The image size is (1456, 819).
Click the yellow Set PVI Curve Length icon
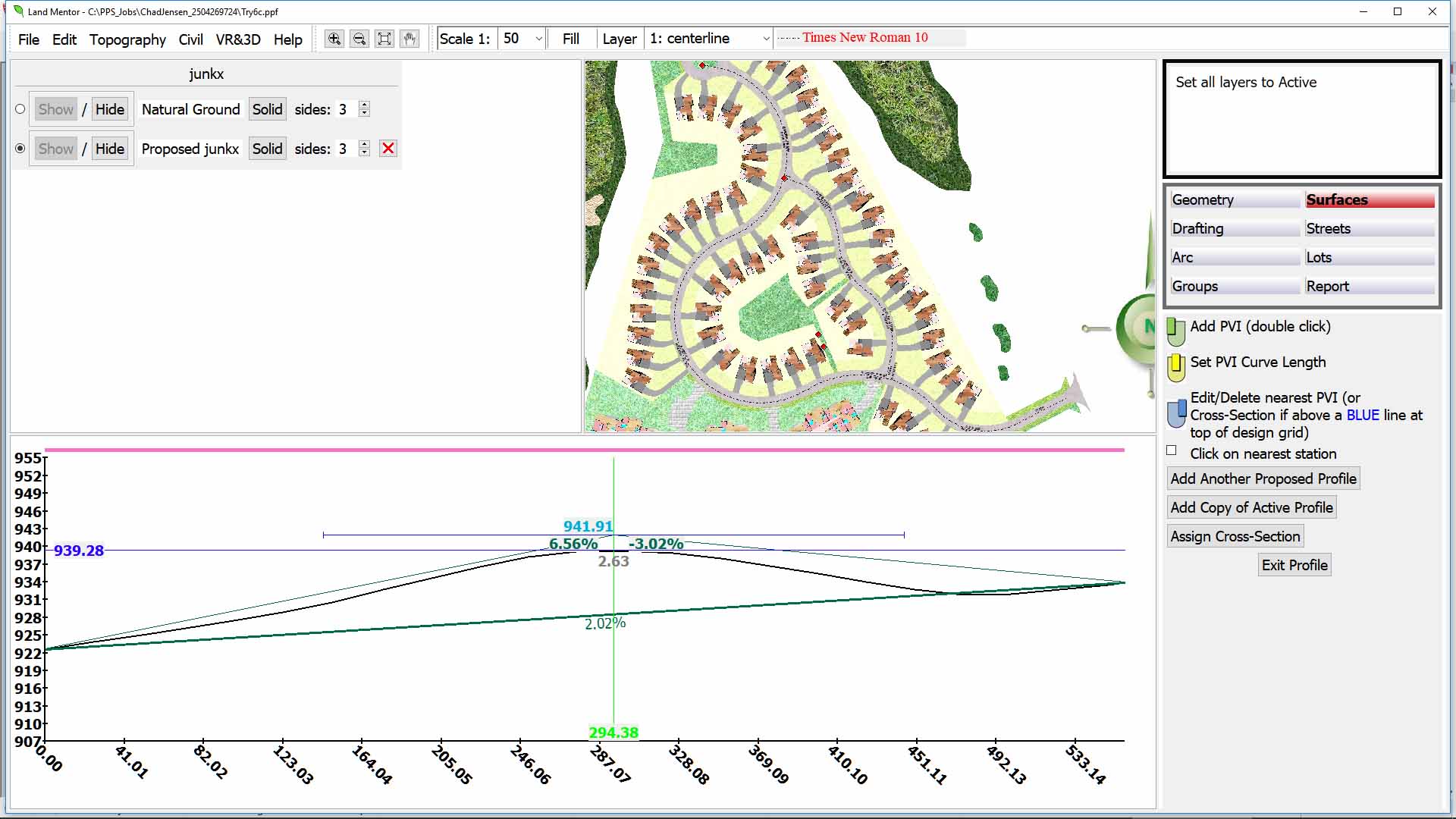(x=1175, y=366)
